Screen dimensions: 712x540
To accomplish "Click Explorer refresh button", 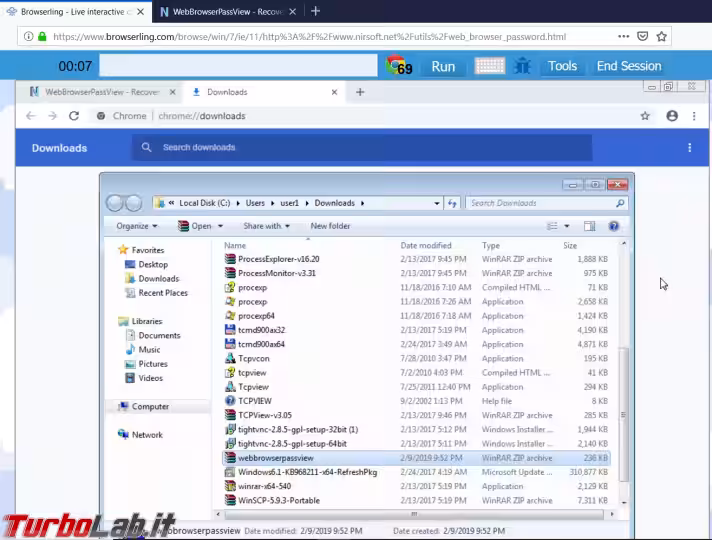I will [452, 203].
